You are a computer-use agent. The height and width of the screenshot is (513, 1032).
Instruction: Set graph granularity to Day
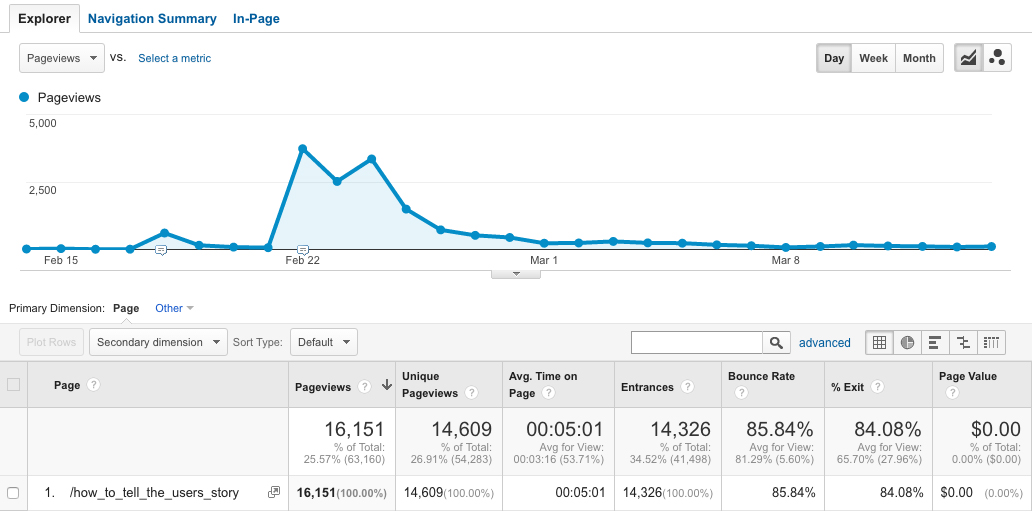(x=834, y=58)
